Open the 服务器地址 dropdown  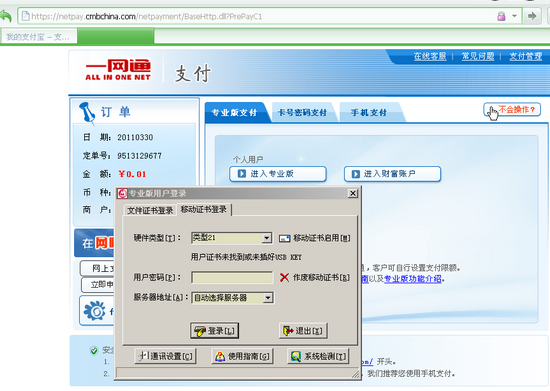tap(268, 298)
